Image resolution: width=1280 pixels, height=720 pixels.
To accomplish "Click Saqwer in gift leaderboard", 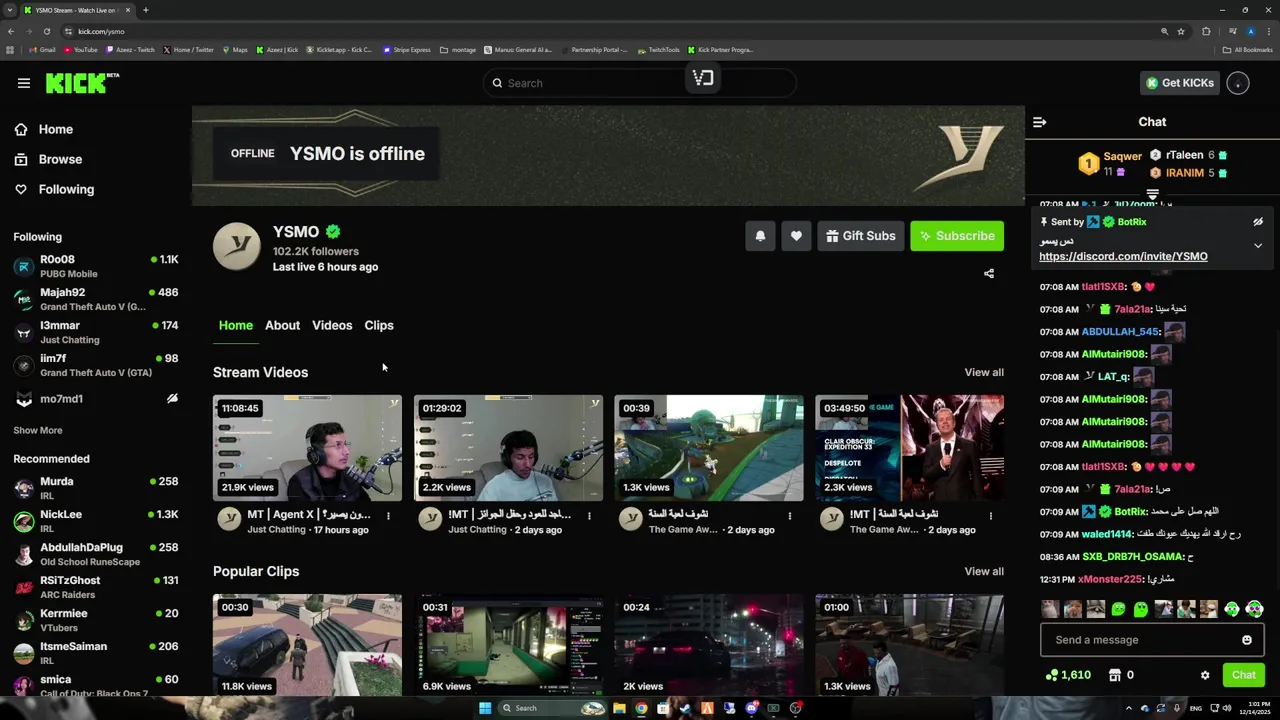I will point(1122,156).
